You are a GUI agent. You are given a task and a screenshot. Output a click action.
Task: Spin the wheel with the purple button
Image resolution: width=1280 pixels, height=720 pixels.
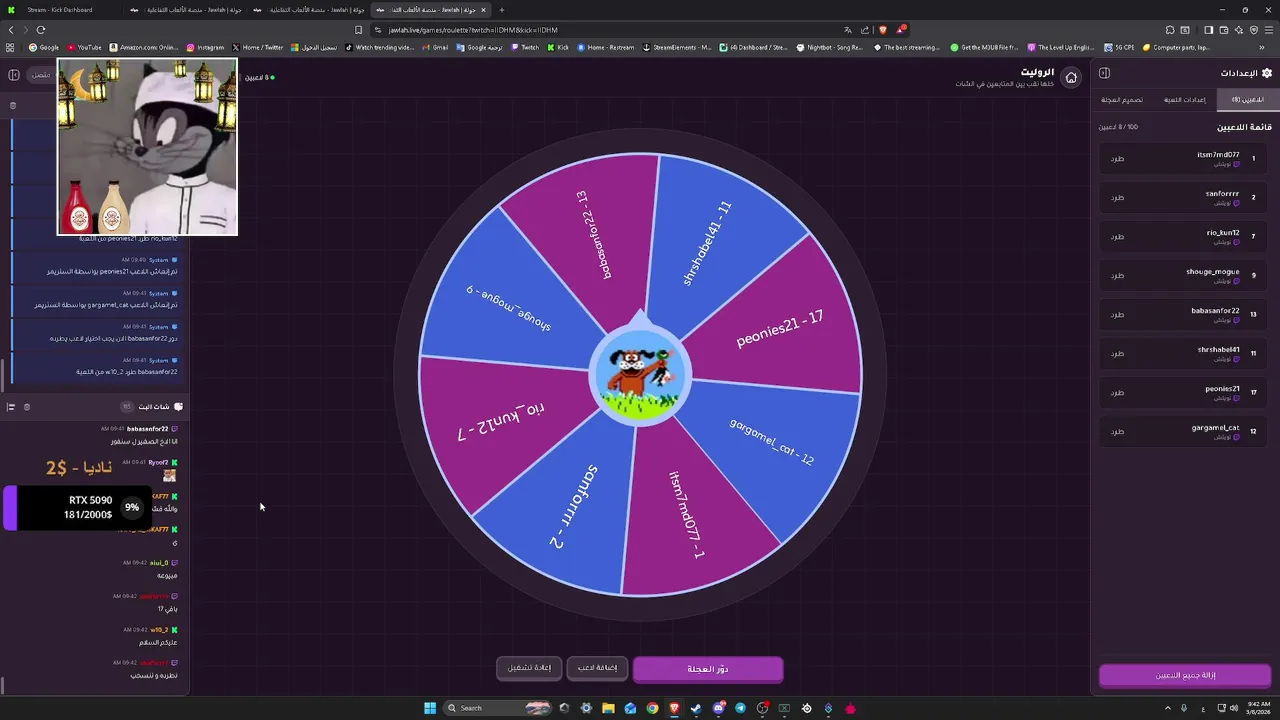pos(708,669)
